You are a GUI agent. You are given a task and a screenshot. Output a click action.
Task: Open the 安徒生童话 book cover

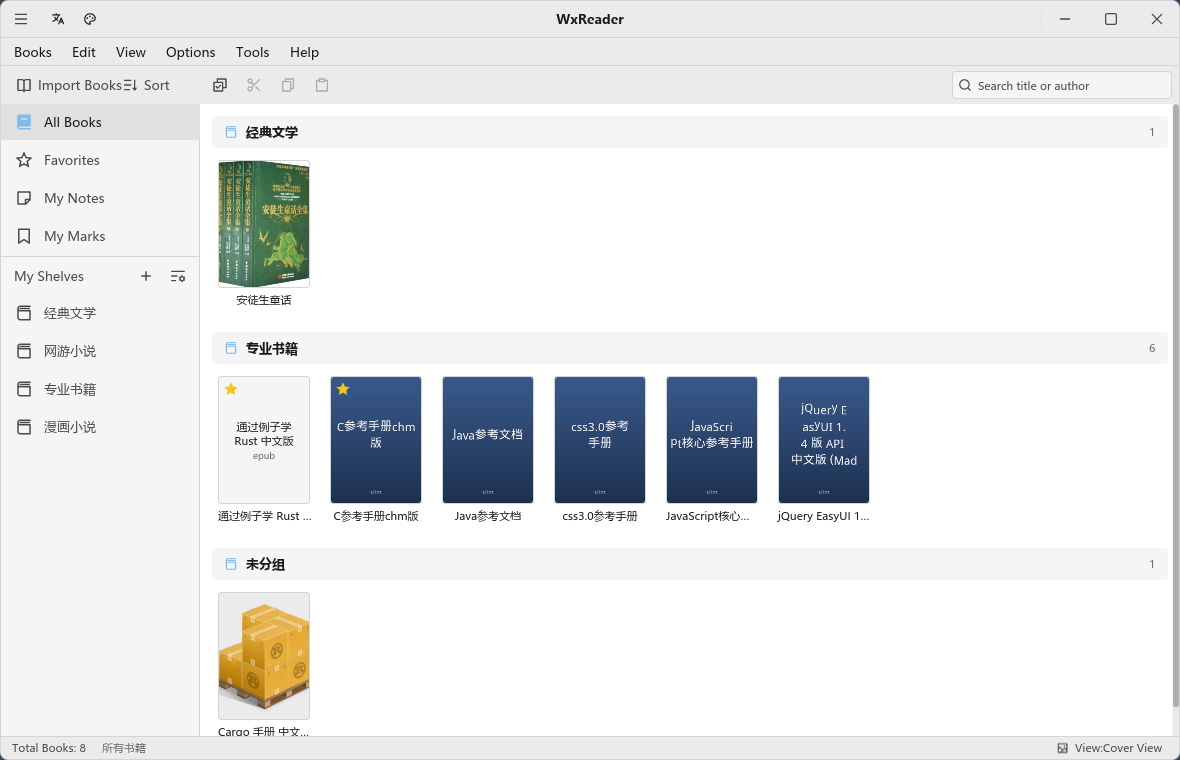[x=264, y=223]
